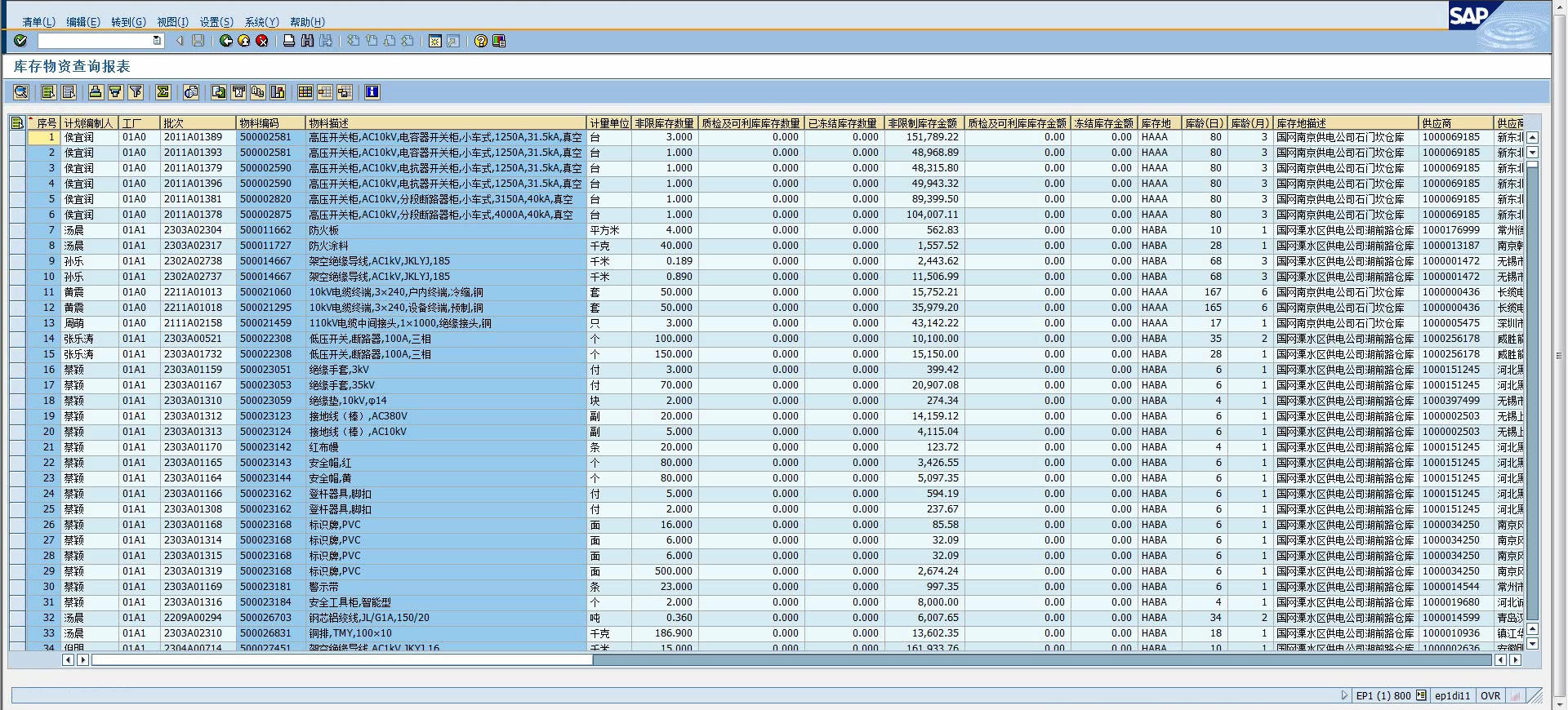Select row 1 using its row selector
1568x710 pixels.
pos(17,138)
